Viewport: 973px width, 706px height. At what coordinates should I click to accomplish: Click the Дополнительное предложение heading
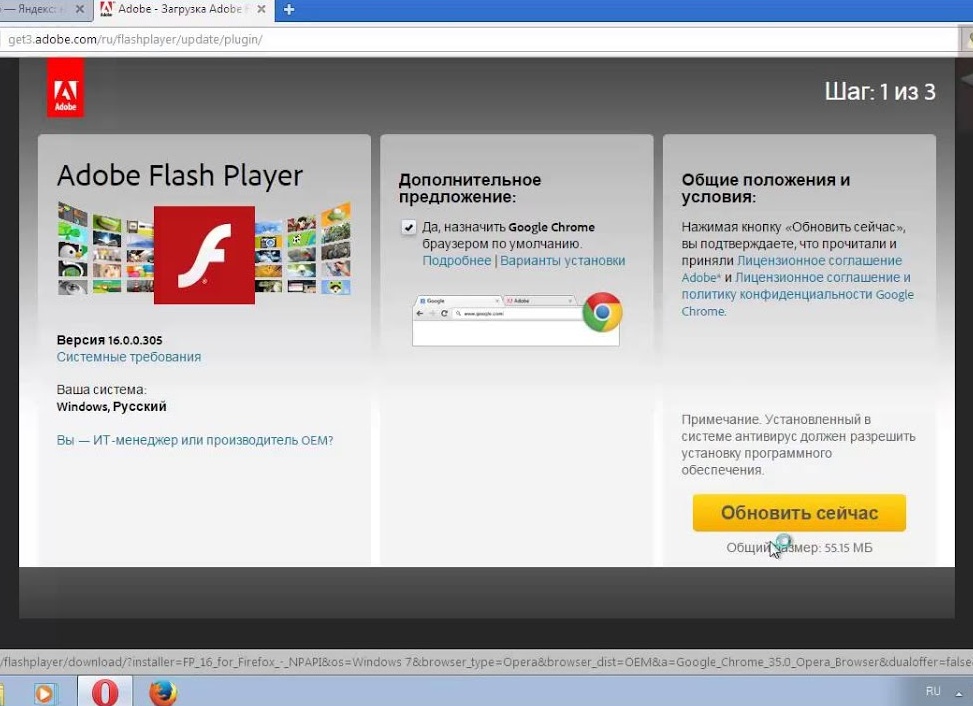pos(470,188)
